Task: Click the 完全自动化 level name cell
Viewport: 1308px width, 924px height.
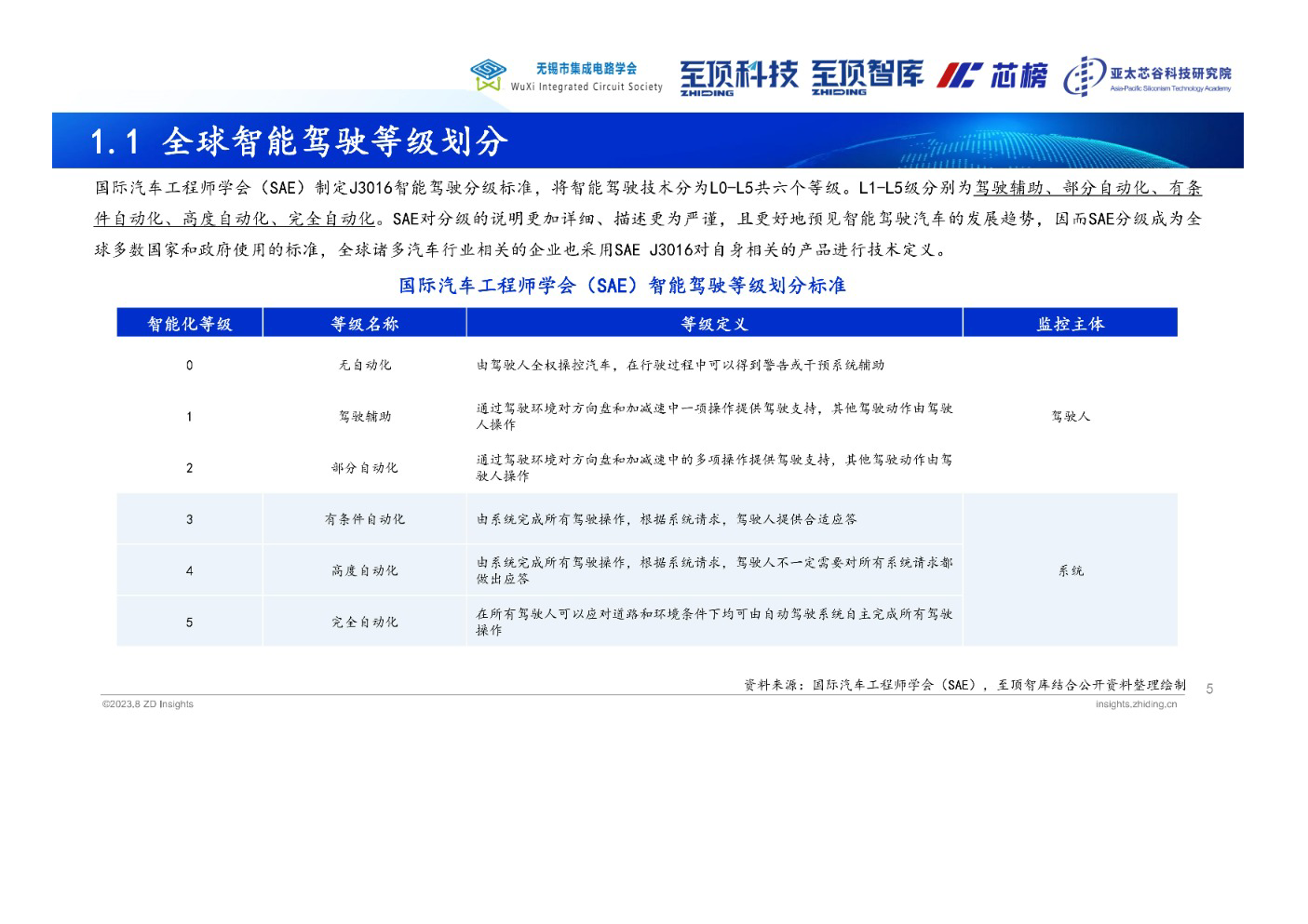Action: click(x=365, y=622)
